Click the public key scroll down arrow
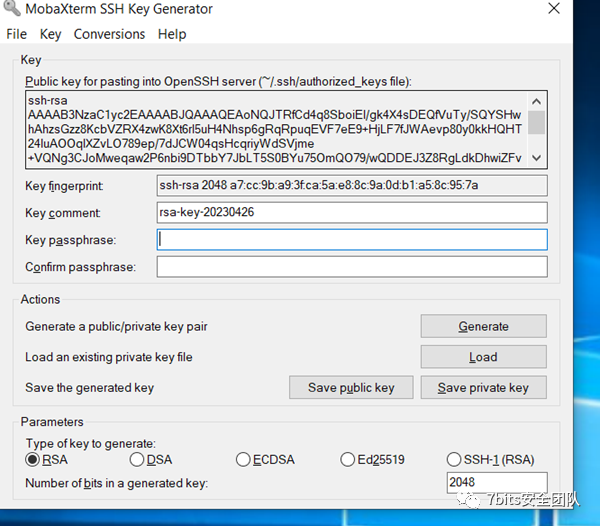Image resolution: width=600 pixels, height=526 pixels. pos(536,158)
